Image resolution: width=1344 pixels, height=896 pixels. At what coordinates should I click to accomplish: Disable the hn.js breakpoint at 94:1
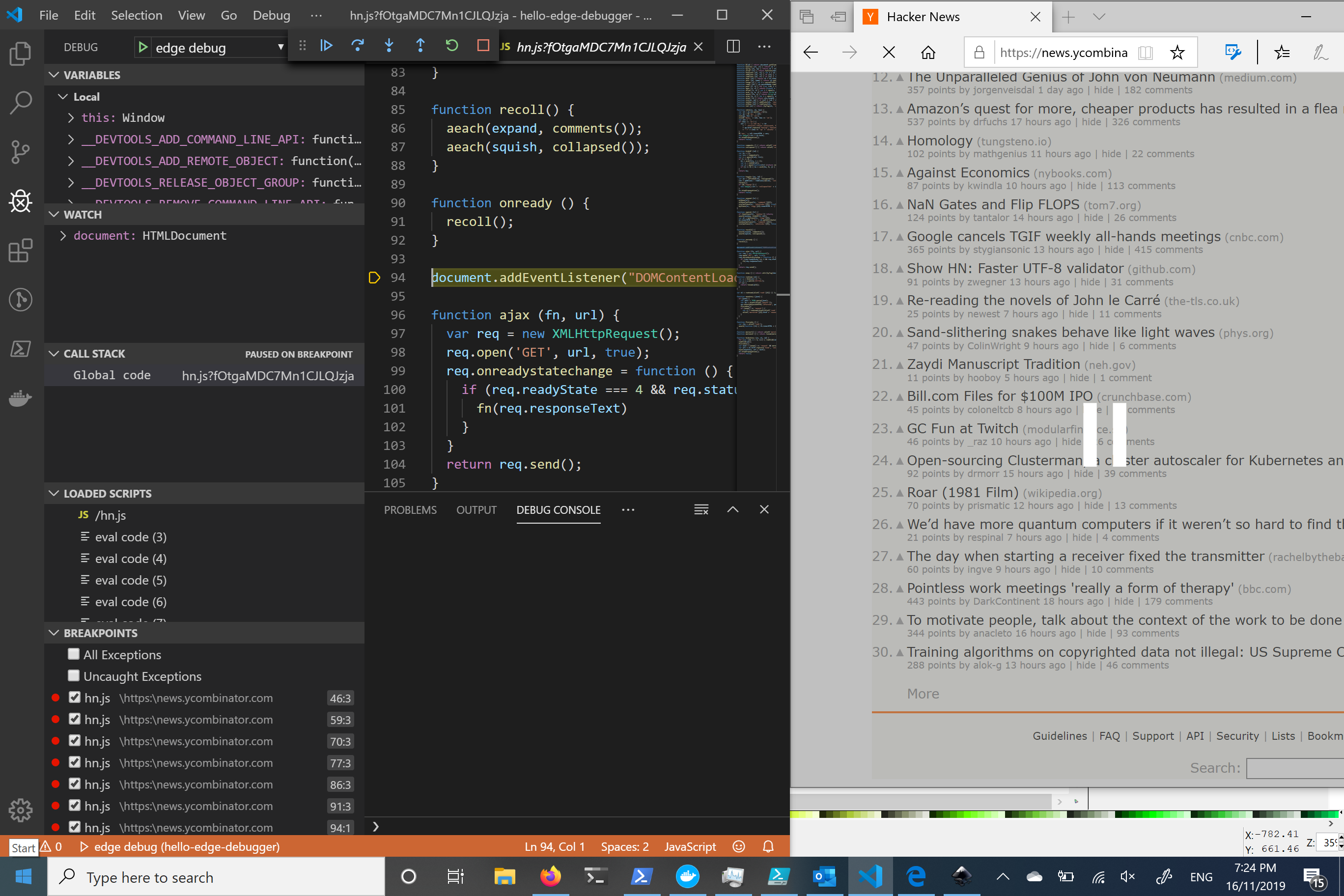click(74, 827)
